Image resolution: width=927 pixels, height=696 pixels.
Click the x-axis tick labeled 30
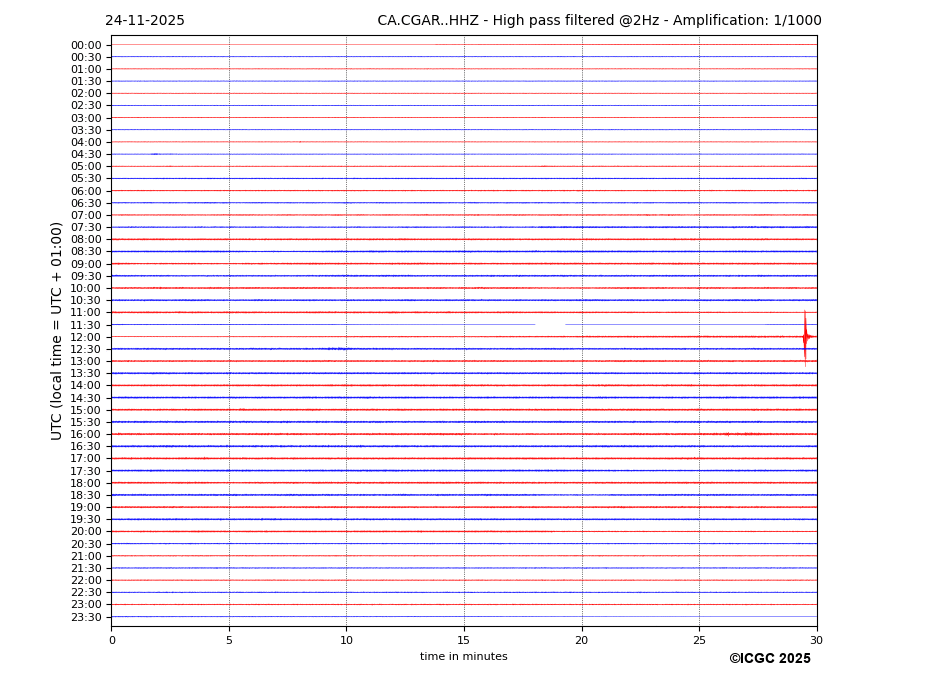[816, 640]
